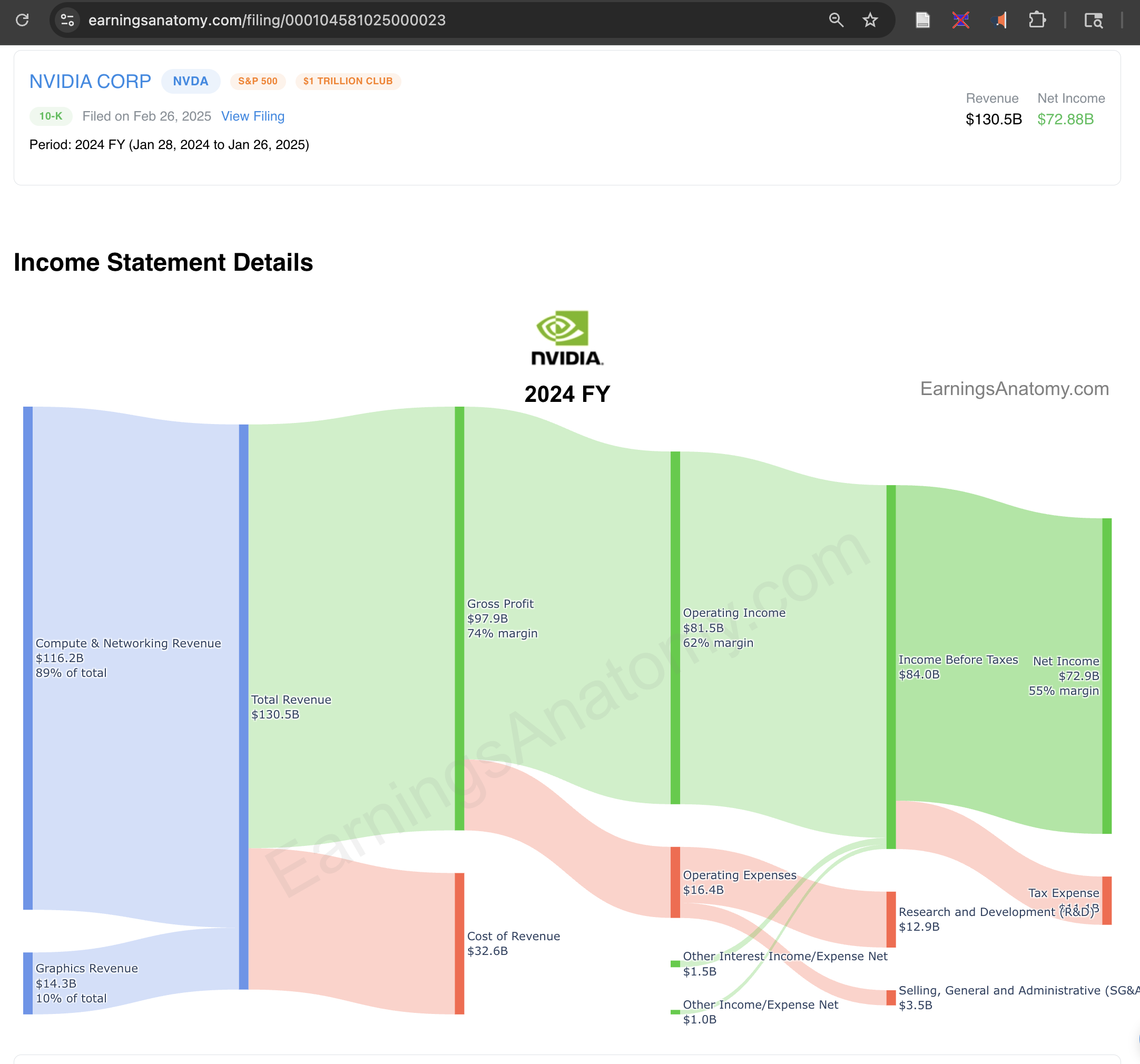The image size is (1140, 1064).
Task: Click the EarningsAnatomy.com chart attribution text
Action: coord(1015,389)
